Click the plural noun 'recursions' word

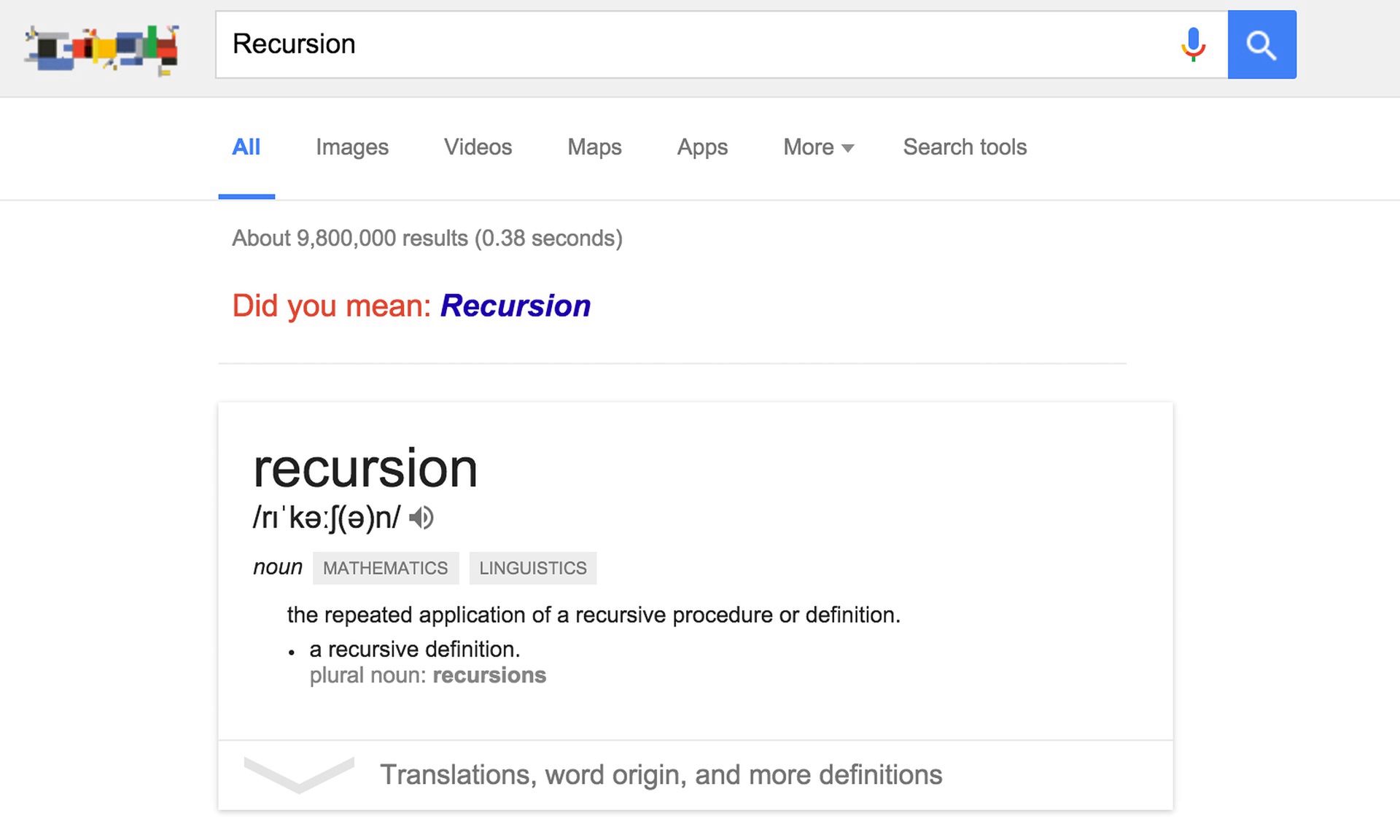(489, 675)
